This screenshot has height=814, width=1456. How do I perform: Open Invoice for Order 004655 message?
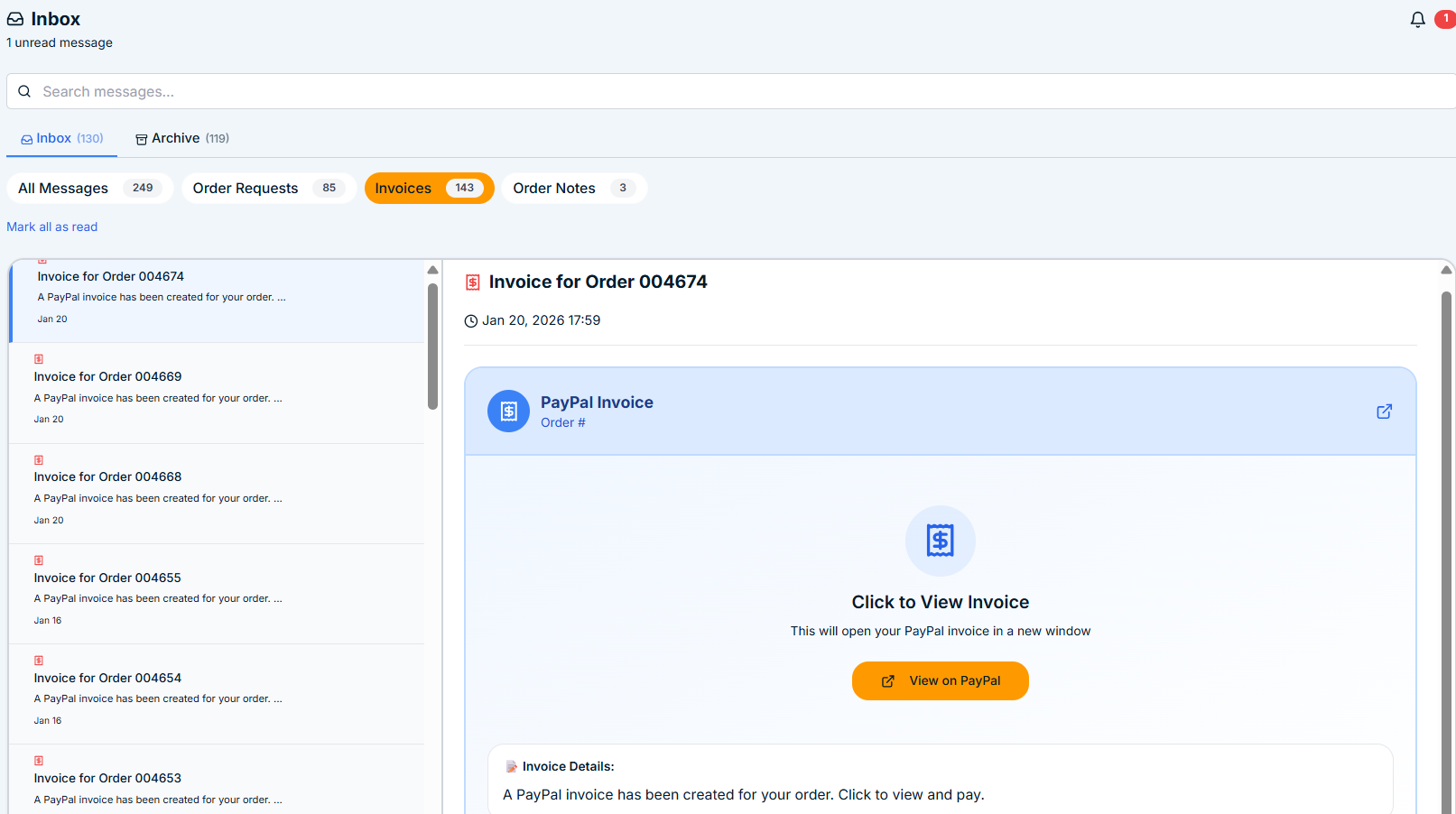(x=217, y=594)
